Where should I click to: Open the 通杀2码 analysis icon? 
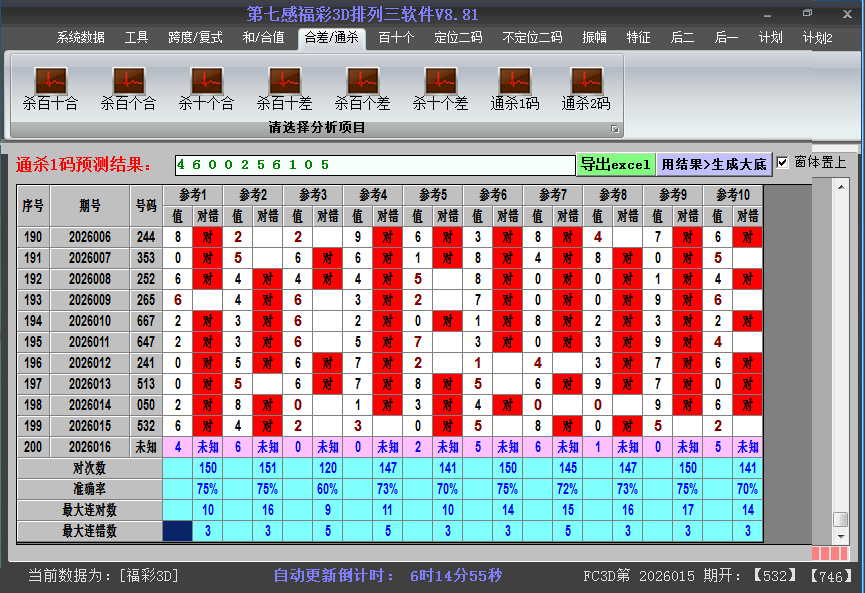click(586, 88)
